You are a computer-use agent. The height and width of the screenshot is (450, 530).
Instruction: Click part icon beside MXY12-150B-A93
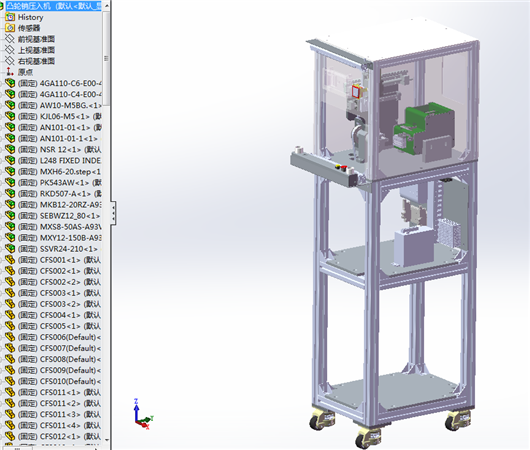pyautogui.click(x=10, y=238)
